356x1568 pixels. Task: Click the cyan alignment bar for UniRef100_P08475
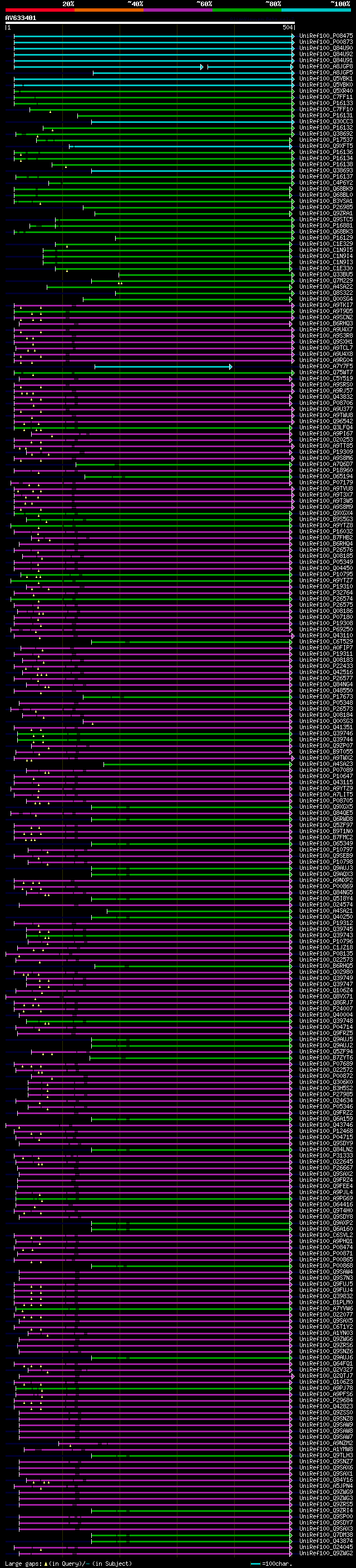pos(154,36)
